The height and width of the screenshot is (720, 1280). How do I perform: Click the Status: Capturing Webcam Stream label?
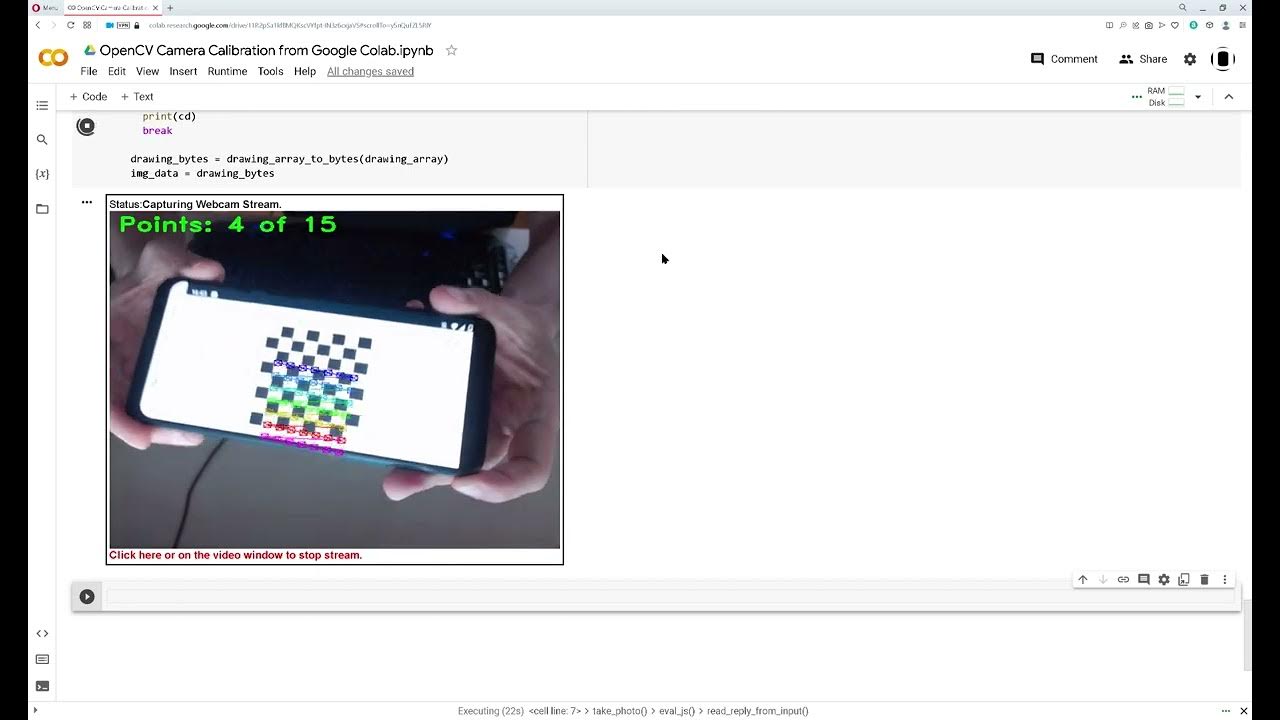(x=196, y=204)
